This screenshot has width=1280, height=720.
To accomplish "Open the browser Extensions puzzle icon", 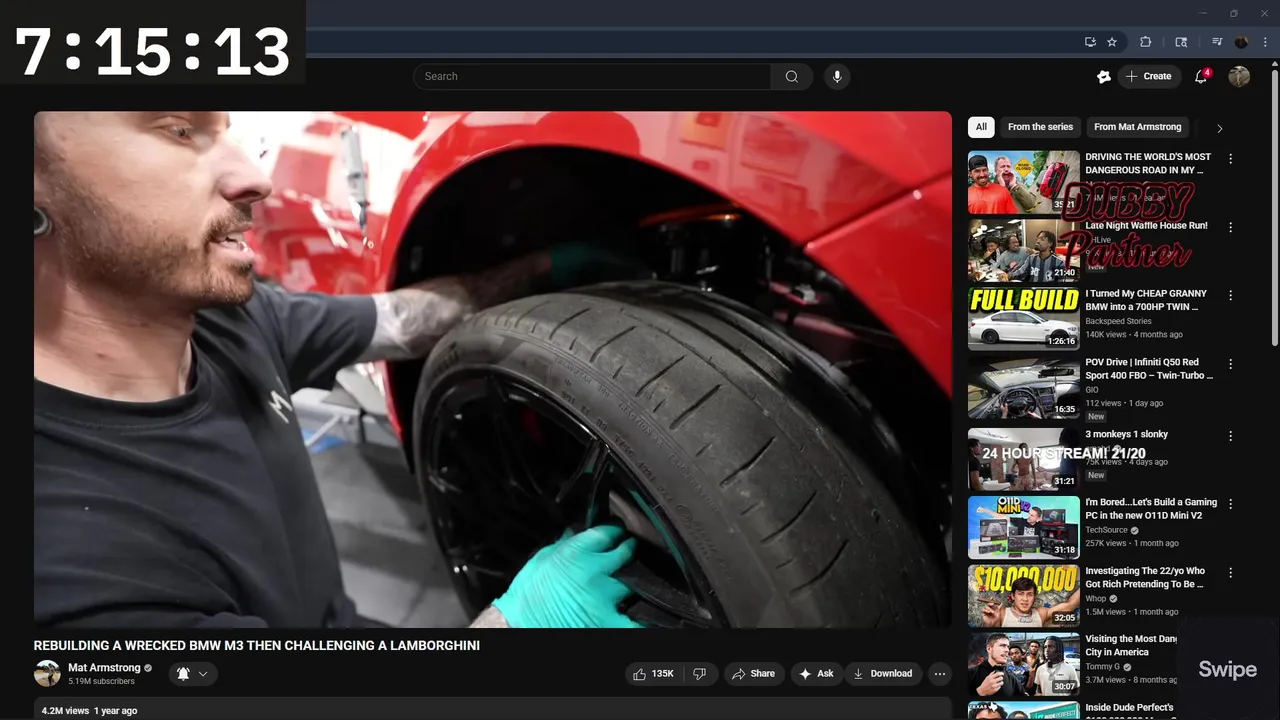I will click(1146, 42).
